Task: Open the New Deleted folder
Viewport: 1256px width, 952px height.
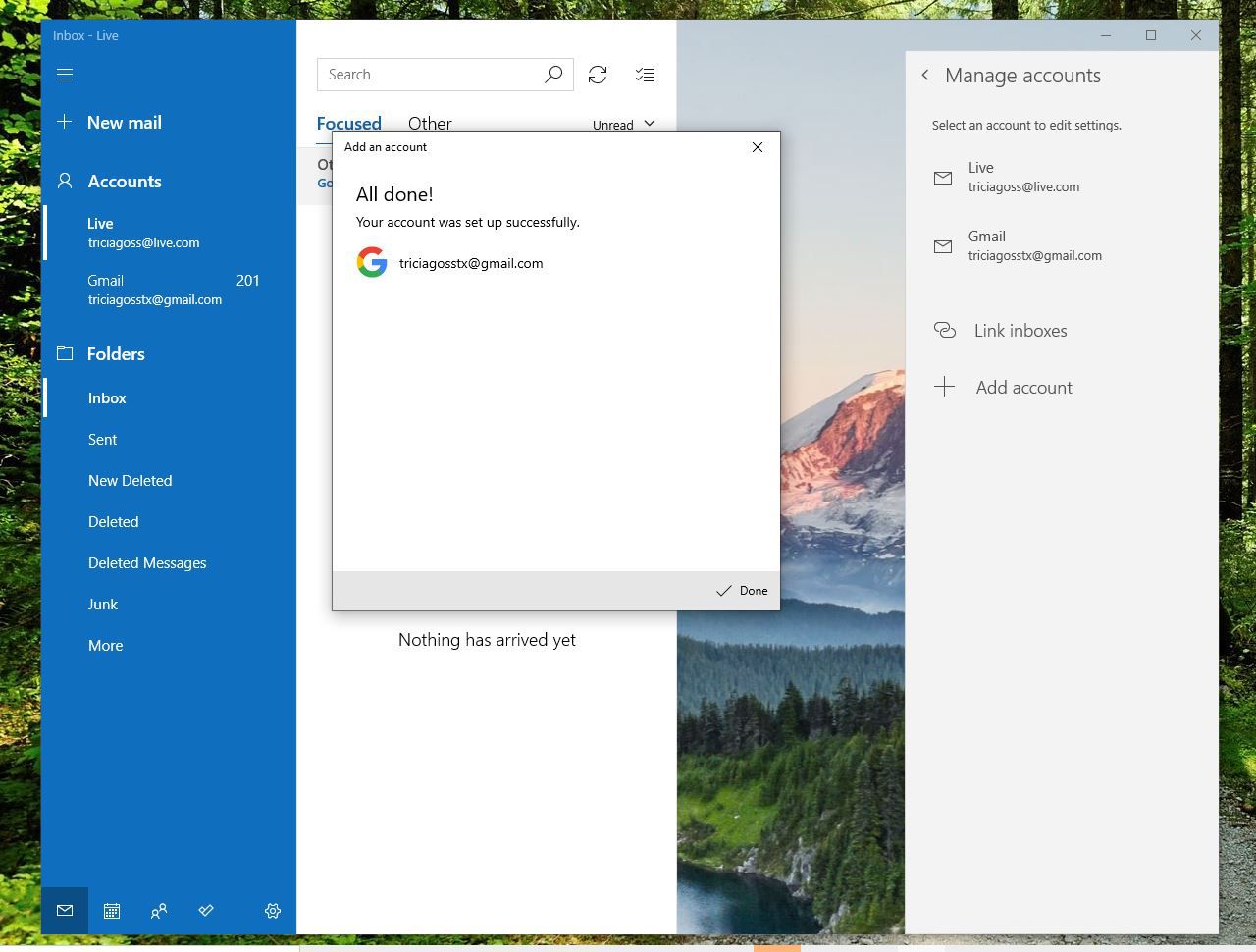Action: (169, 481)
